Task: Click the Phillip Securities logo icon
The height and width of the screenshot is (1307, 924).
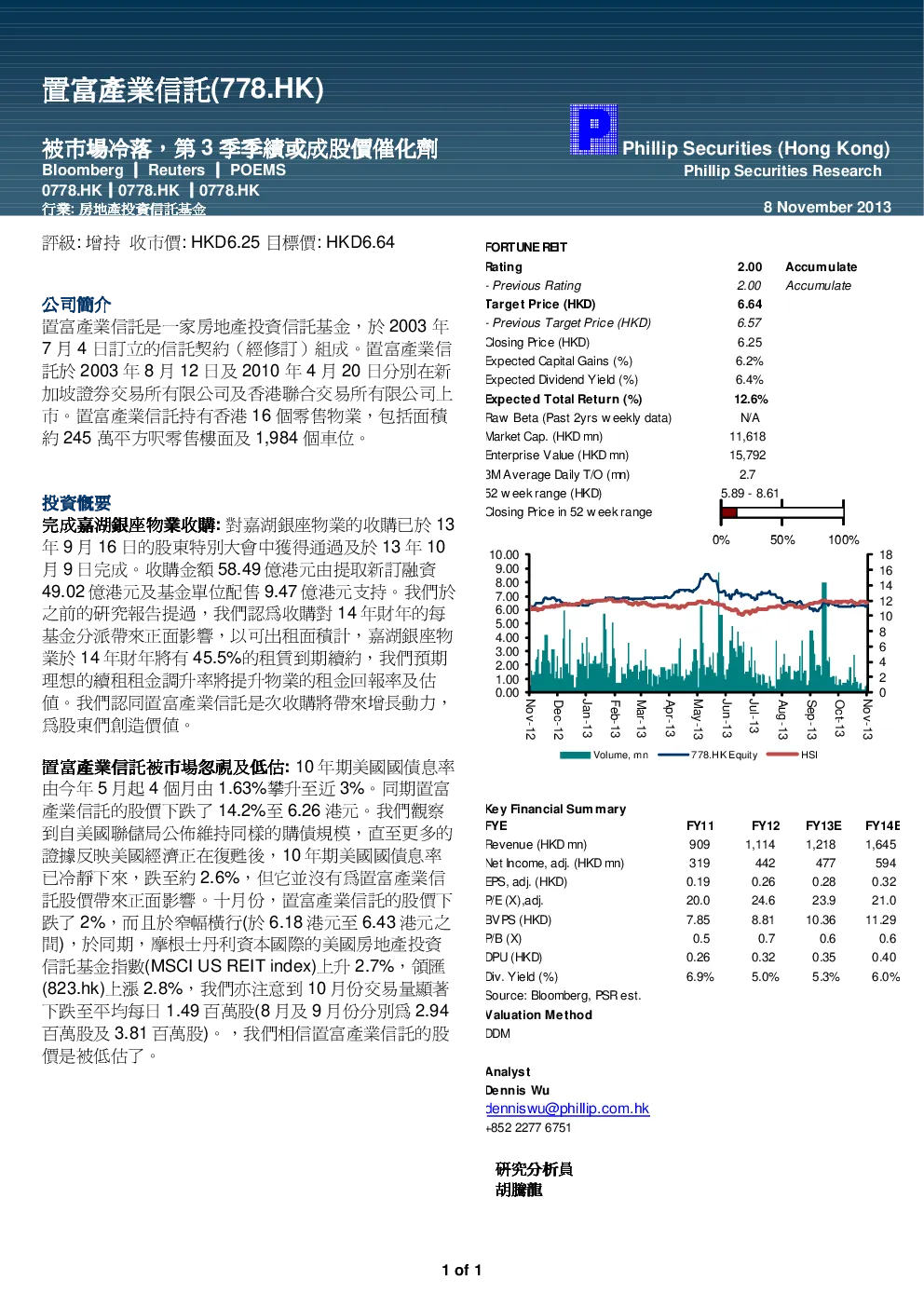Action: 593,129
